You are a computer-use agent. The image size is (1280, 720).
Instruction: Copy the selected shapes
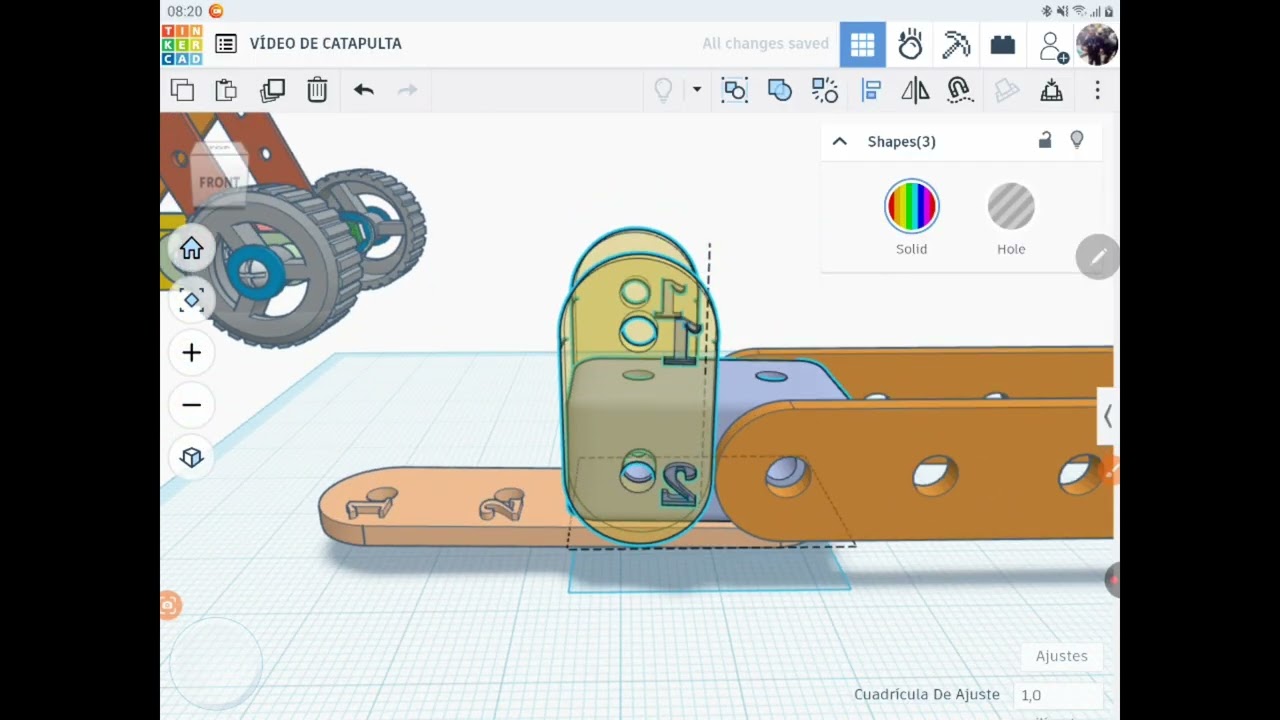tap(182, 90)
